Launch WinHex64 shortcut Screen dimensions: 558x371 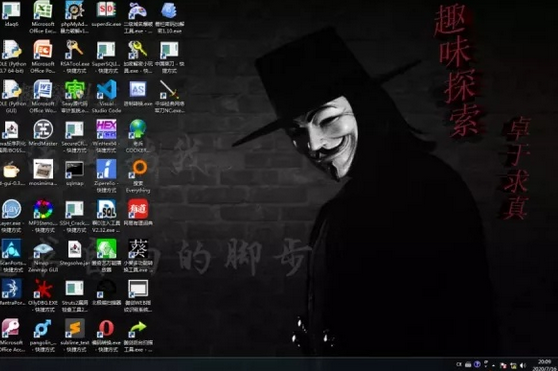[106, 137]
